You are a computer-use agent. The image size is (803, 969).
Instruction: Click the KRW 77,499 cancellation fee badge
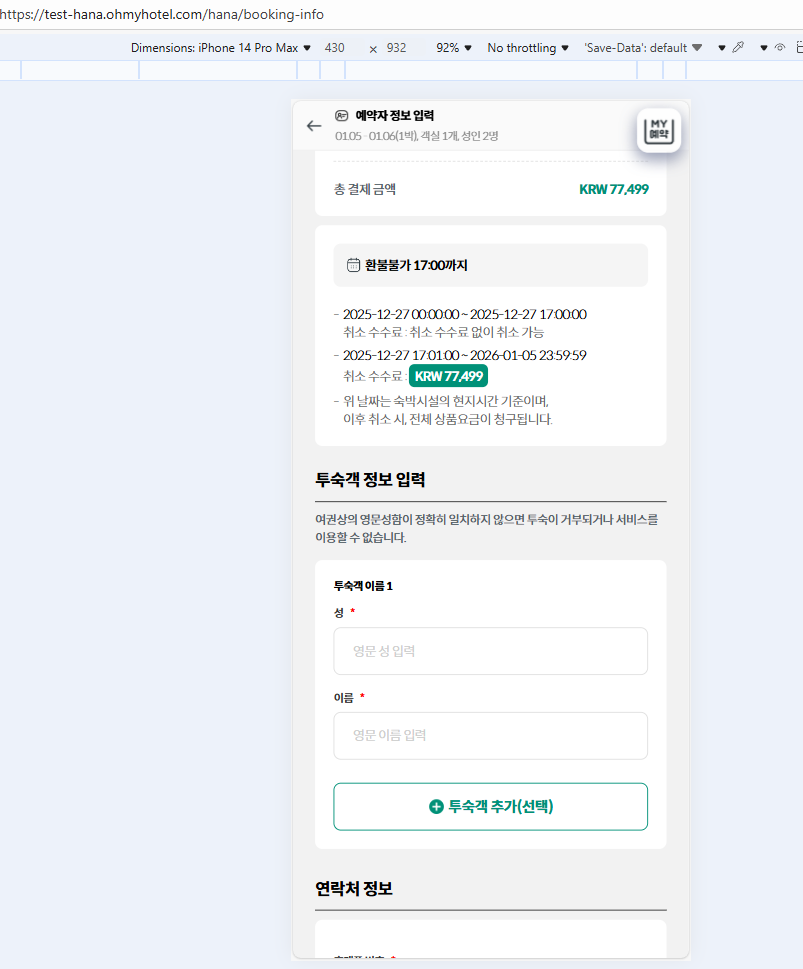tap(449, 376)
